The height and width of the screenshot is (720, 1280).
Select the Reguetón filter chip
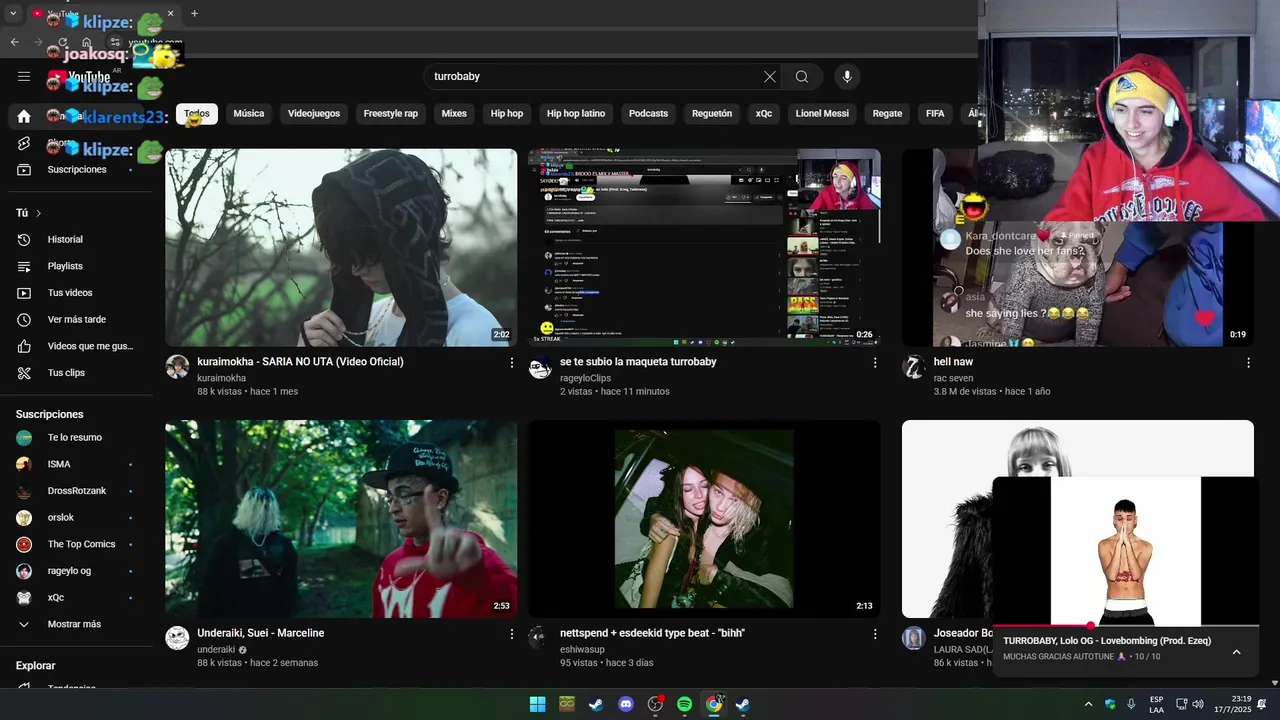(712, 114)
